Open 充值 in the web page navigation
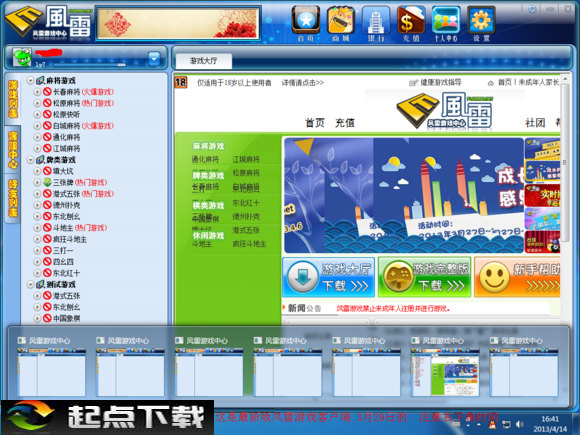 [x=345, y=122]
